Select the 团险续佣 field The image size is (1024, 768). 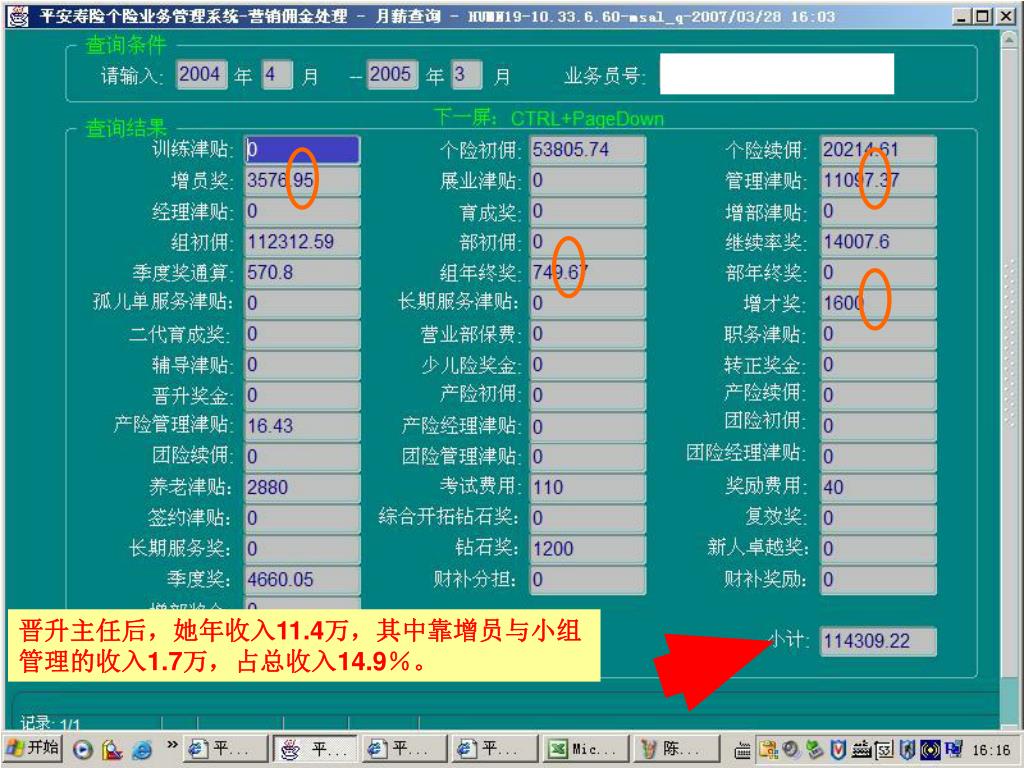click(302, 457)
